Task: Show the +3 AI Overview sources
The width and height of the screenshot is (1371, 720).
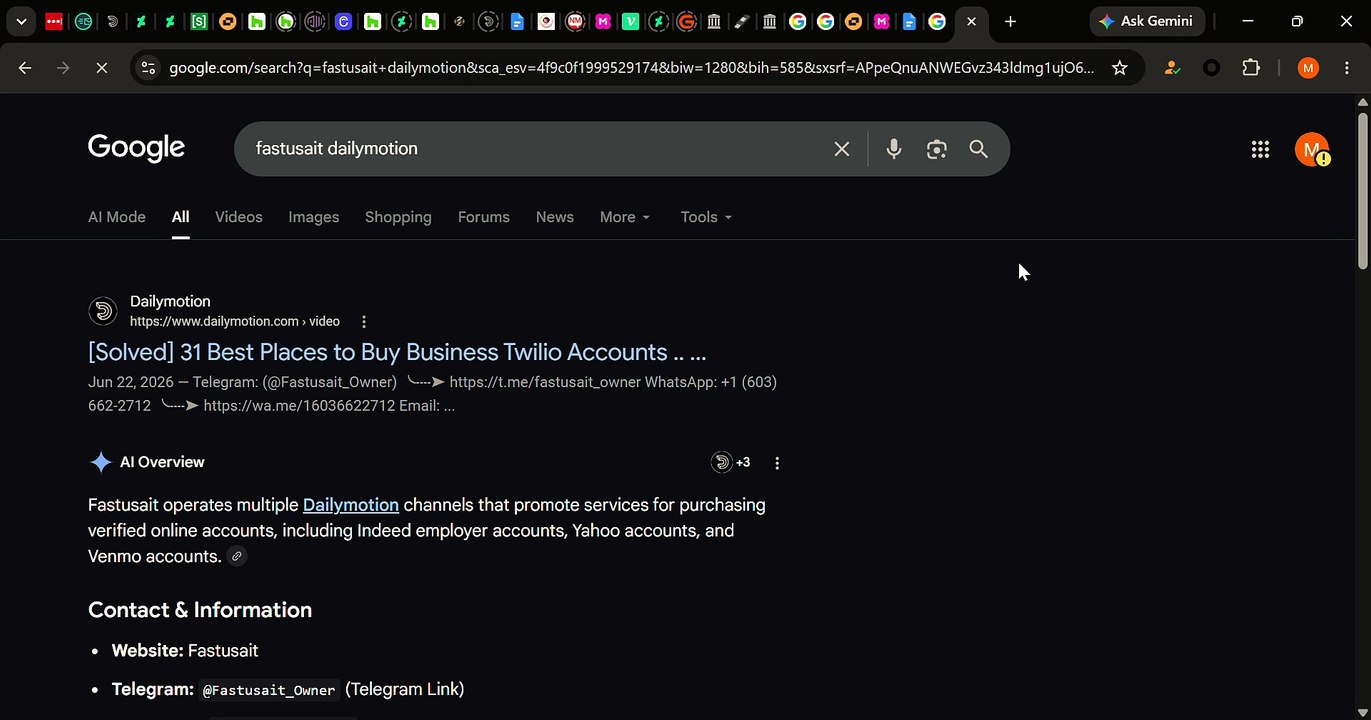Action: 731,462
